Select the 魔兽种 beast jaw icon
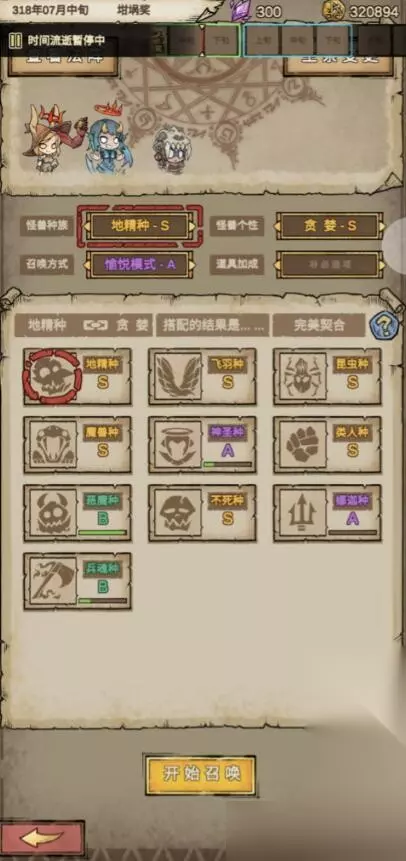 [53, 445]
